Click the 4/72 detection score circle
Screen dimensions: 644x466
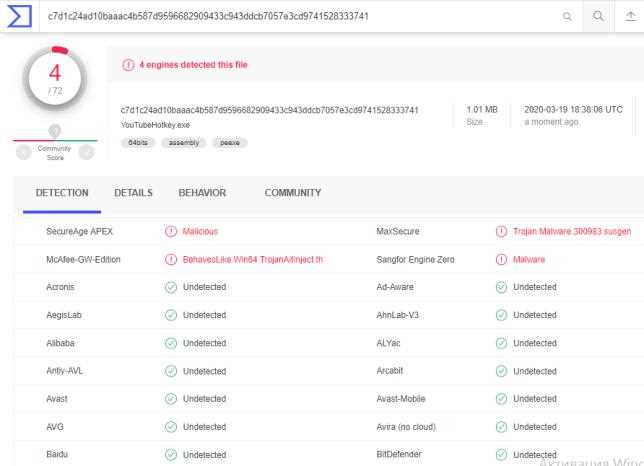point(55,78)
